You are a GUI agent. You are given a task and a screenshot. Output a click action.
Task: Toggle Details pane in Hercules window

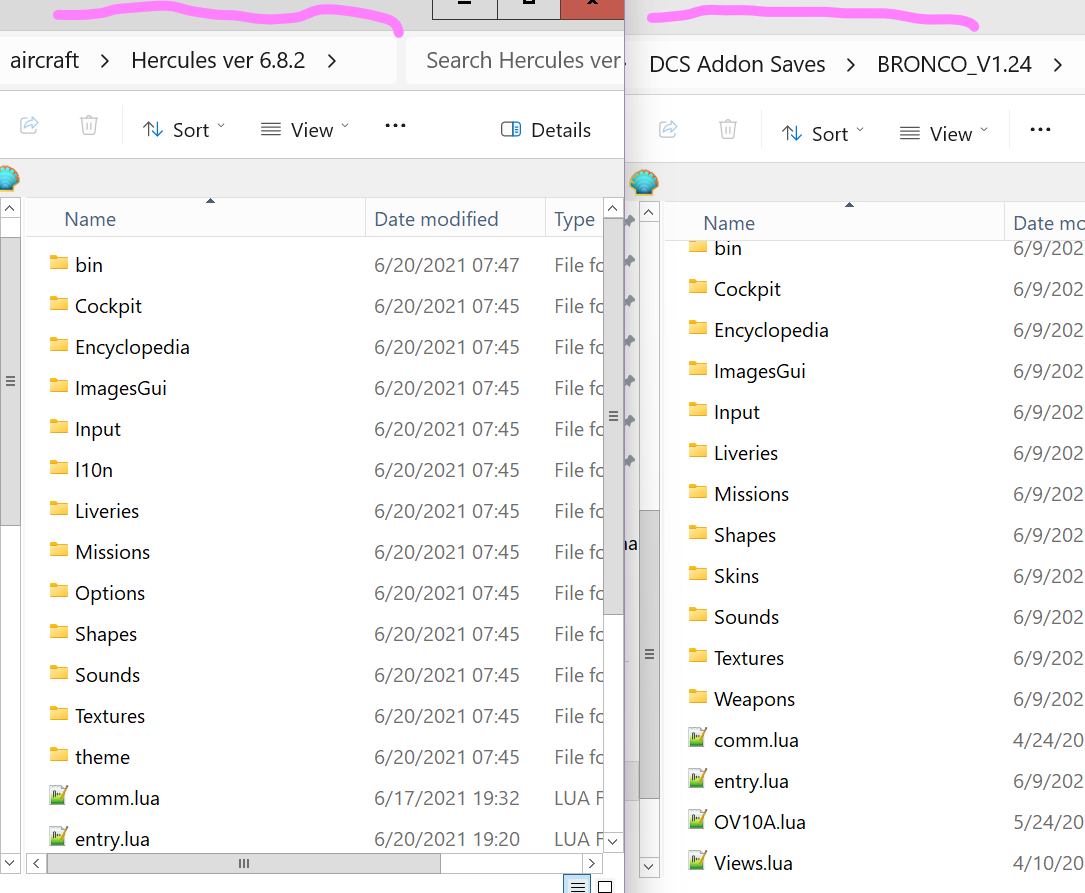coord(545,129)
